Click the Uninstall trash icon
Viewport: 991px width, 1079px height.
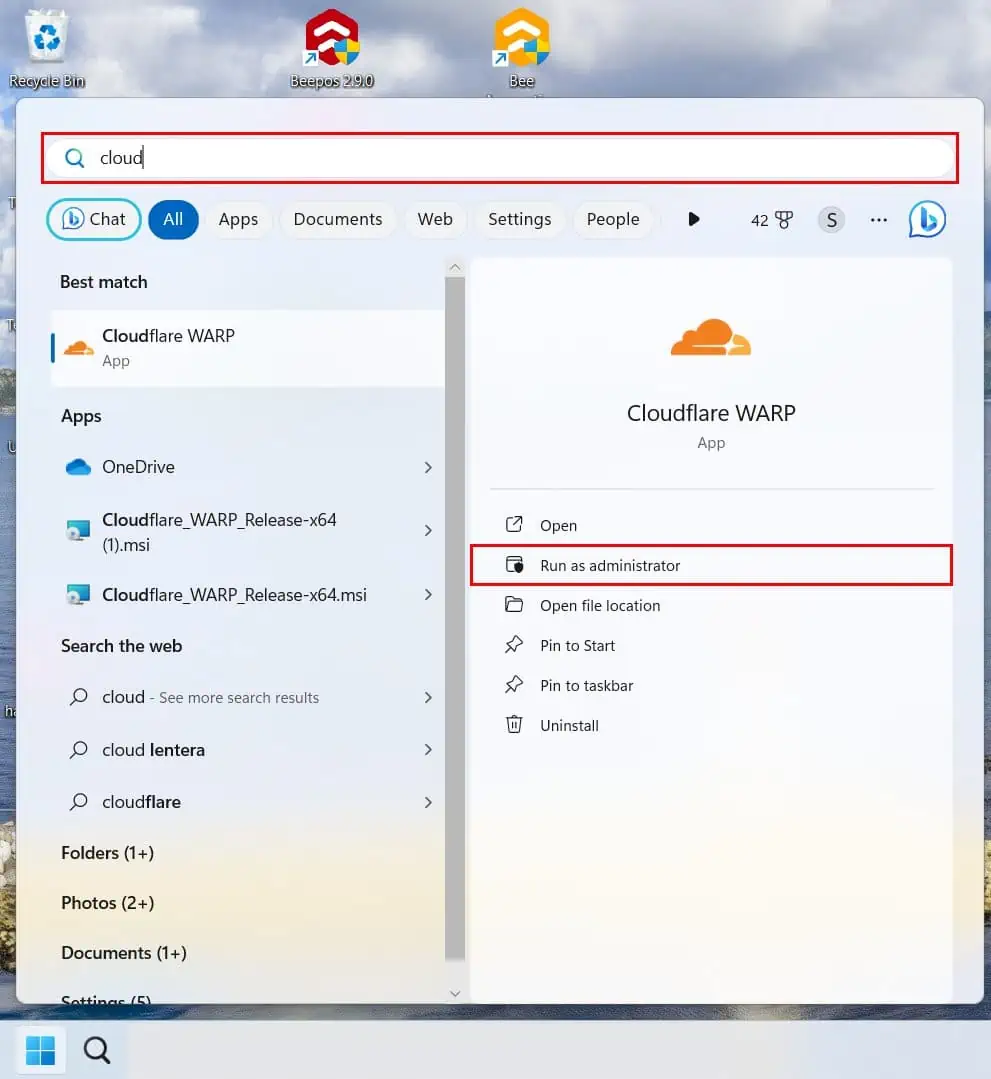tap(514, 725)
